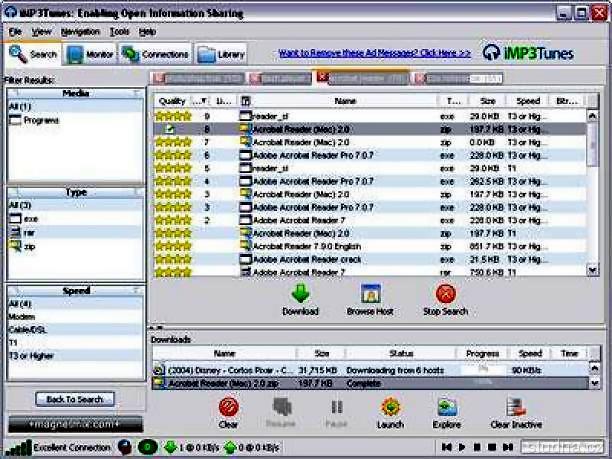Stop the search with the red icon

pyautogui.click(x=446, y=293)
